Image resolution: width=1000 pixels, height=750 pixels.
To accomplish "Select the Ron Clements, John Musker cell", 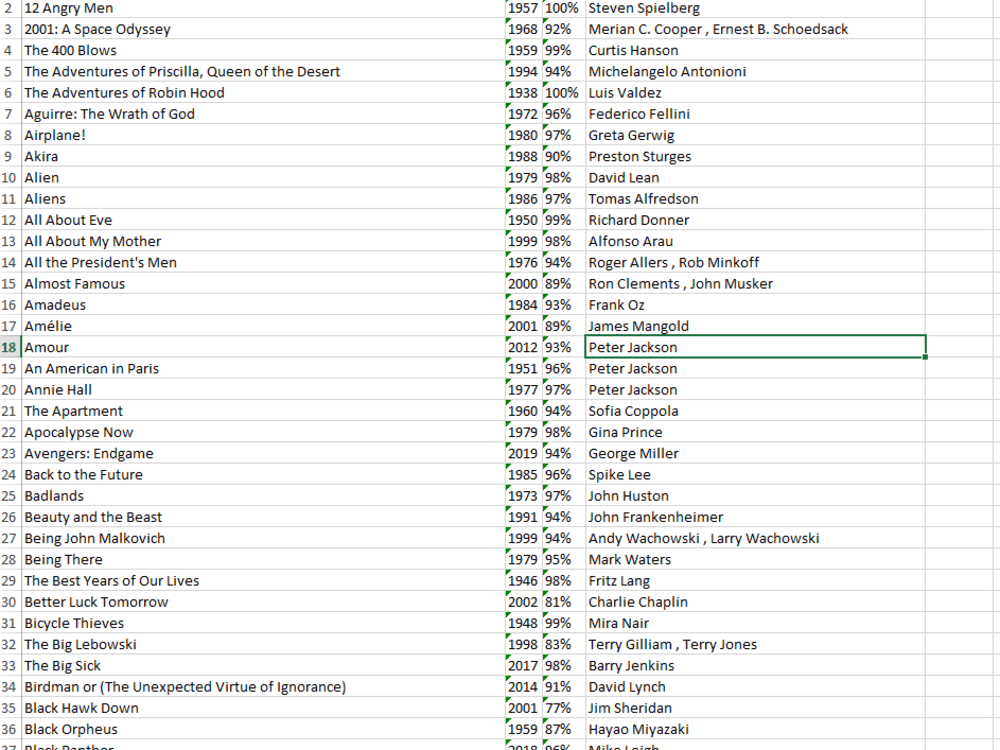I will tap(755, 283).
